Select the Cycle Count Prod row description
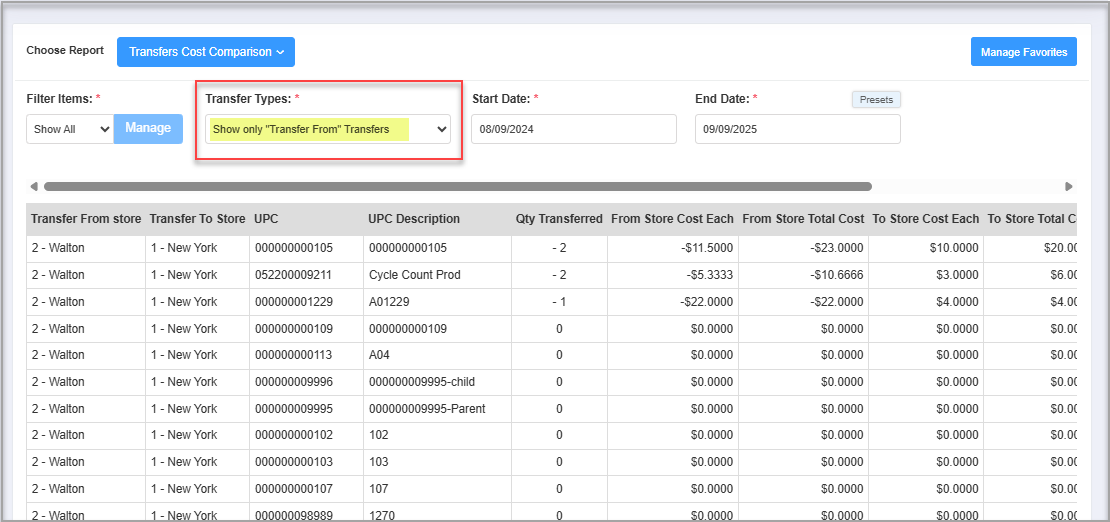Screen dimensions: 1110x522 tap(414, 275)
